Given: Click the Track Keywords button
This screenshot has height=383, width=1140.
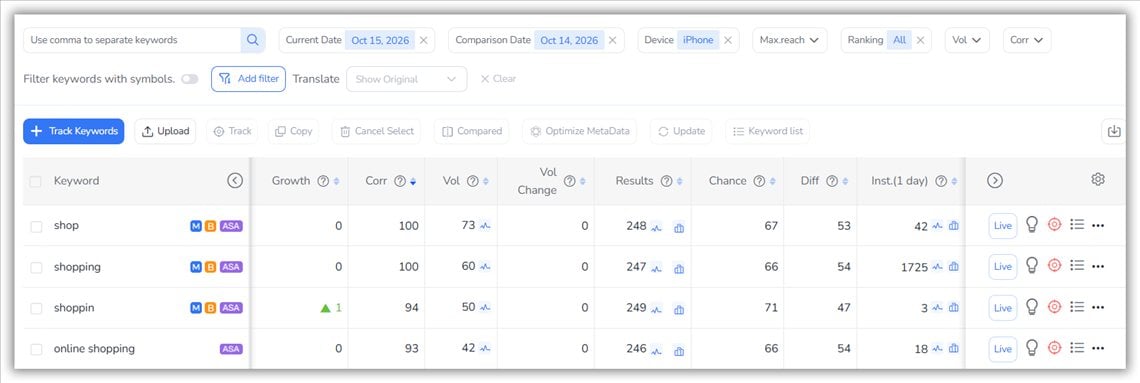Looking at the screenshot, I should (x=74, y=131).
